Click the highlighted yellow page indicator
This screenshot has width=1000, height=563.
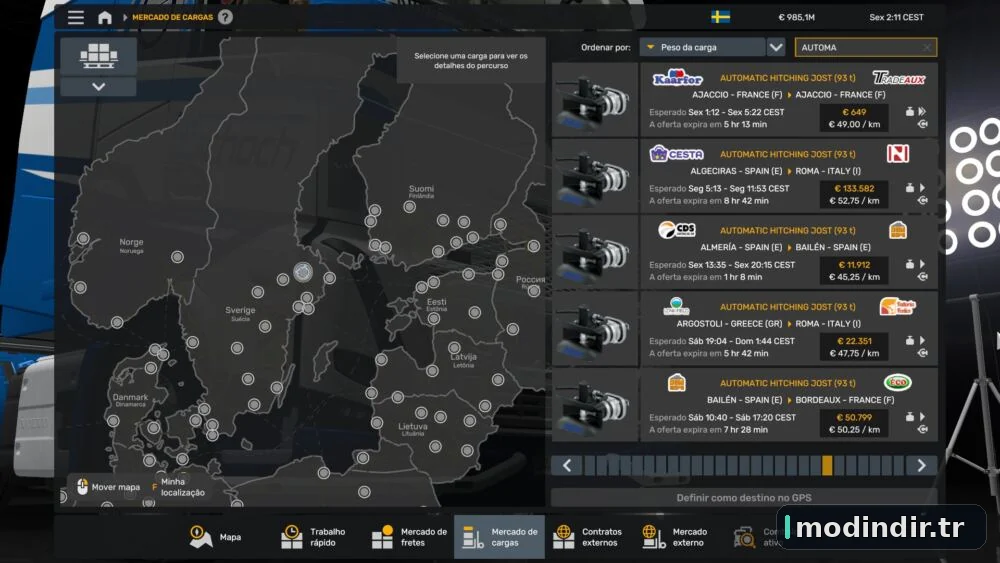click(x=827, y=465)
